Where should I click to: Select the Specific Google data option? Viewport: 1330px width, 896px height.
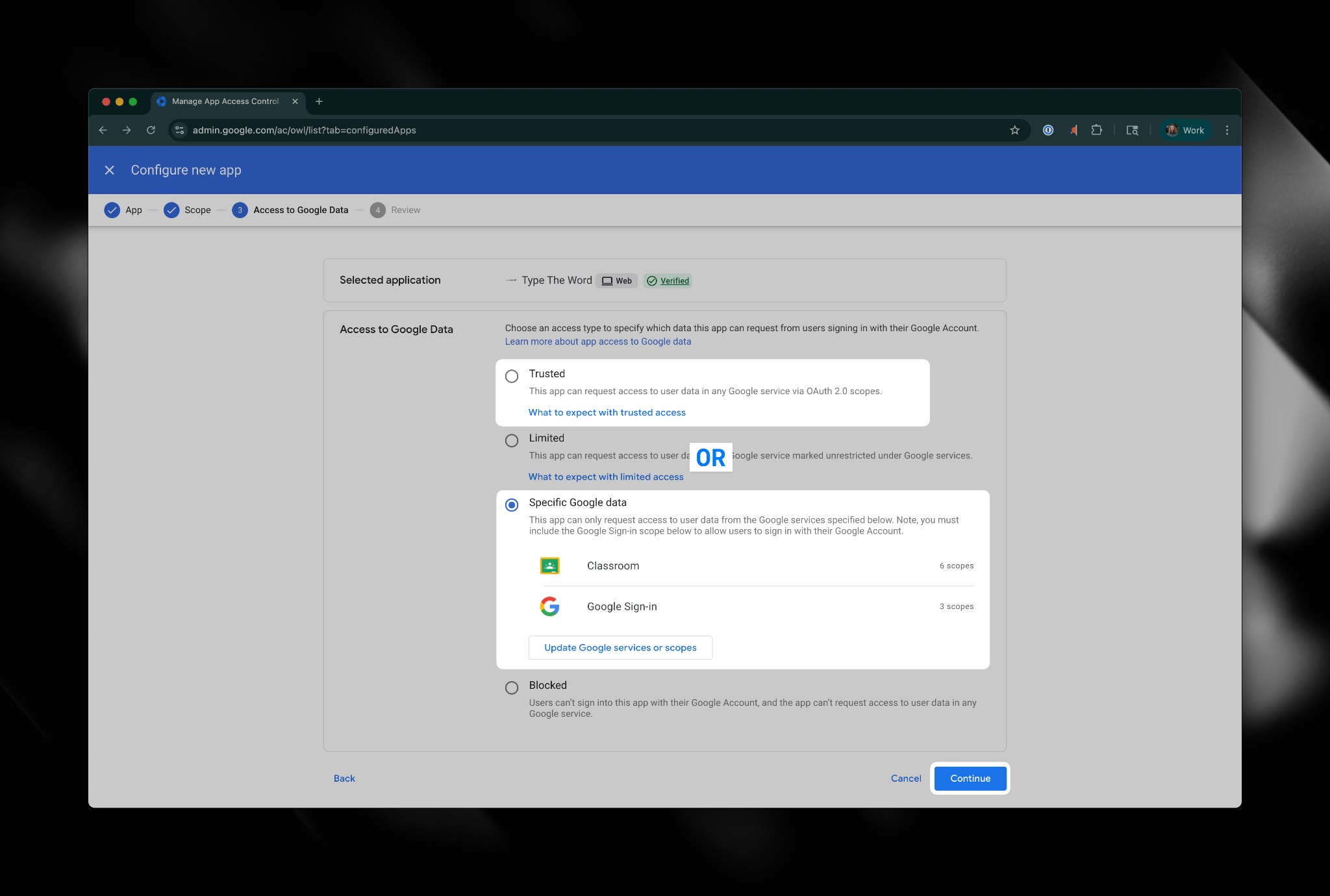tap(512, 504)
